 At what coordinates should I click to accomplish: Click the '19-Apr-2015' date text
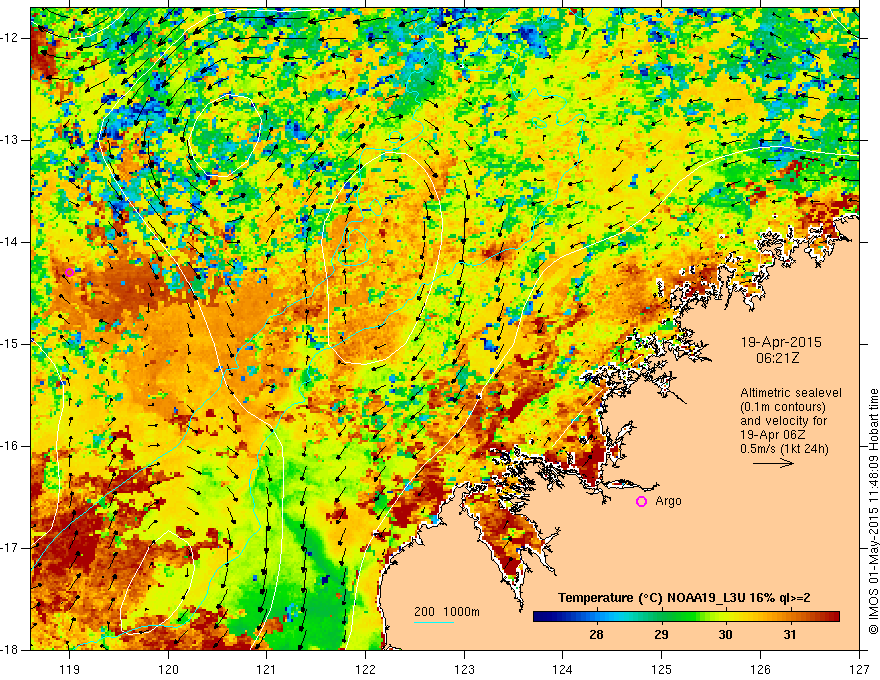[781, 342]
